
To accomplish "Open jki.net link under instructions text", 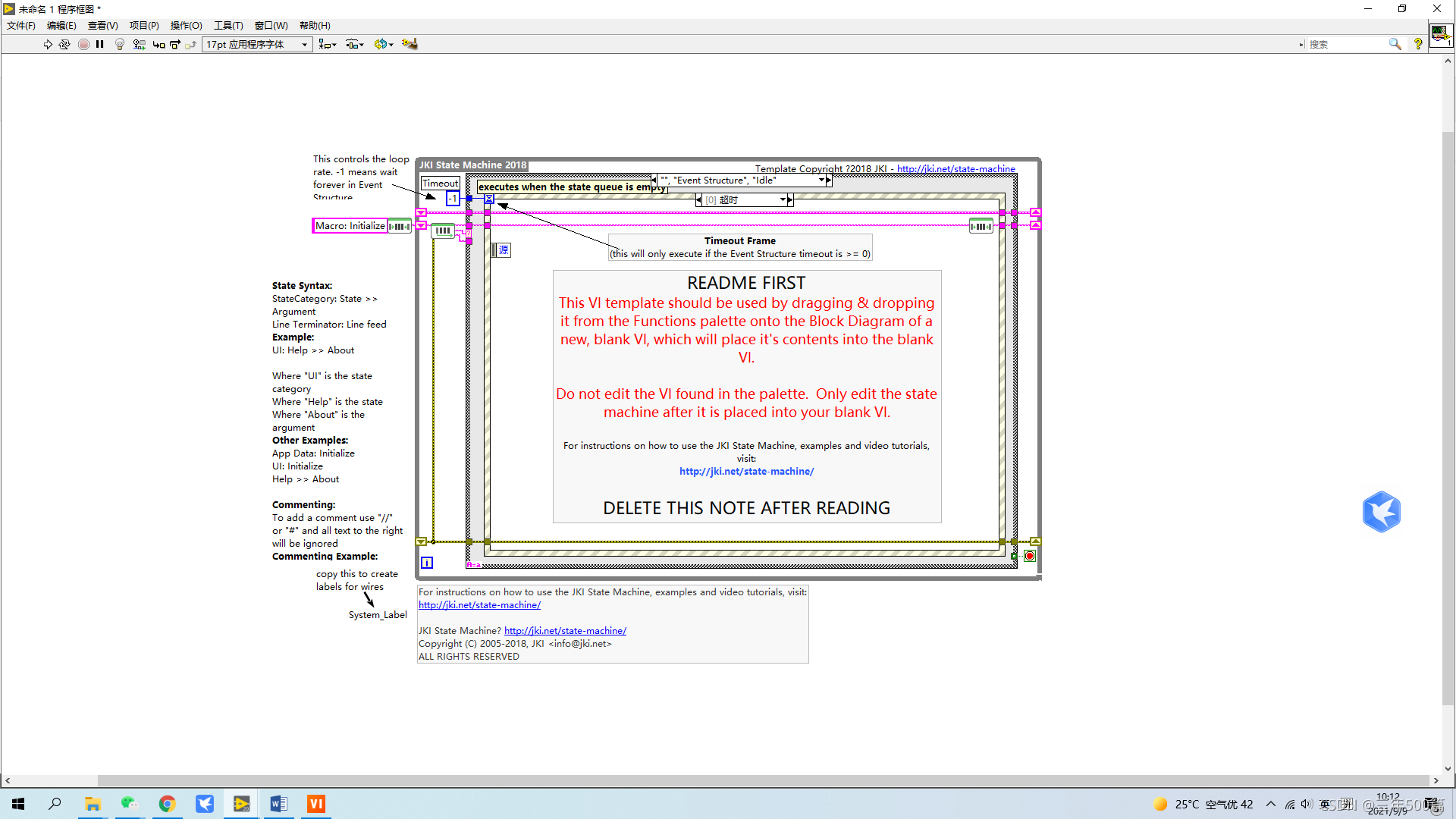I will pyautogui.click(x=479, y=605).
